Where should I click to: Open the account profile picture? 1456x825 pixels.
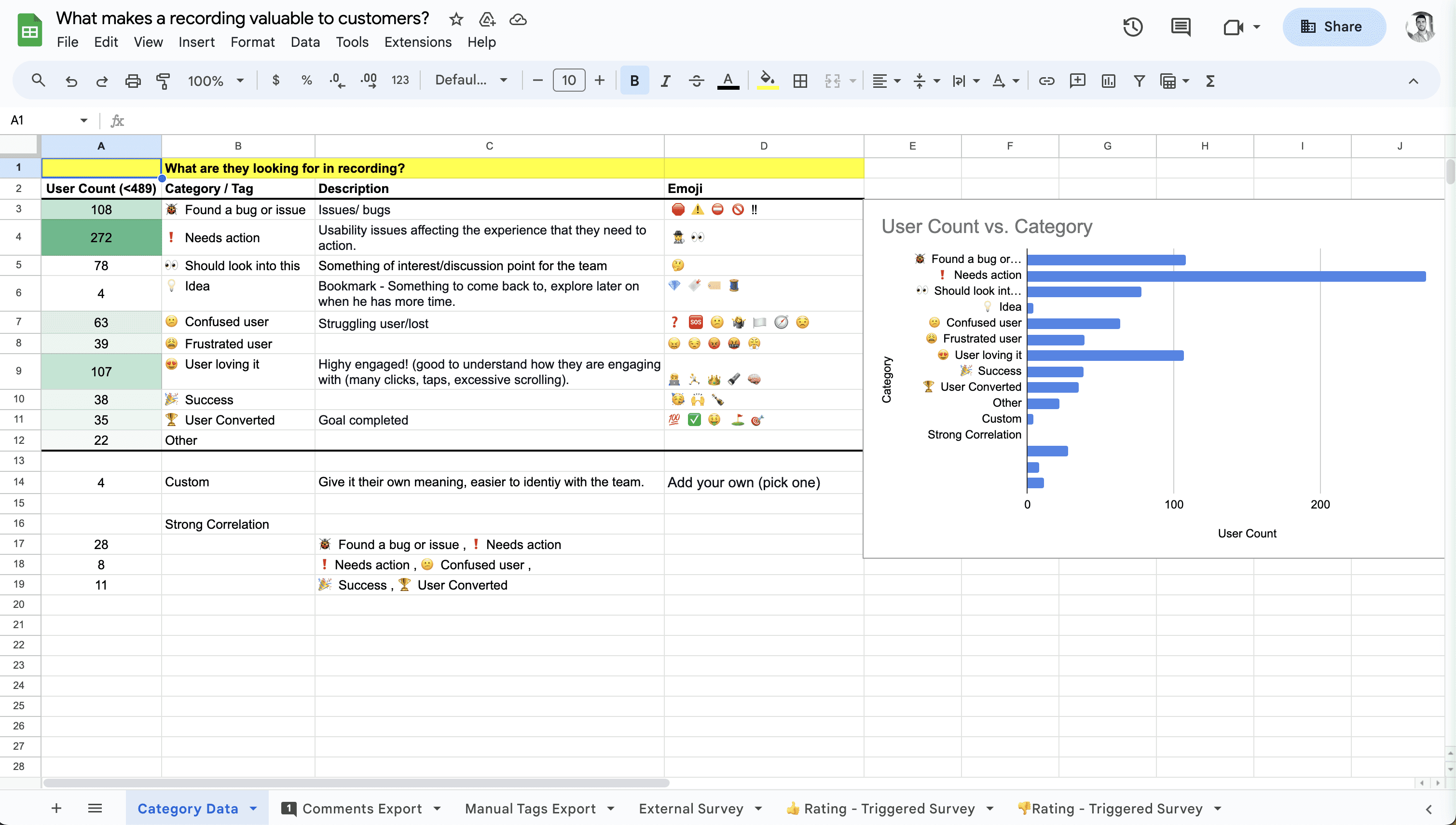tap(1420, 27)
